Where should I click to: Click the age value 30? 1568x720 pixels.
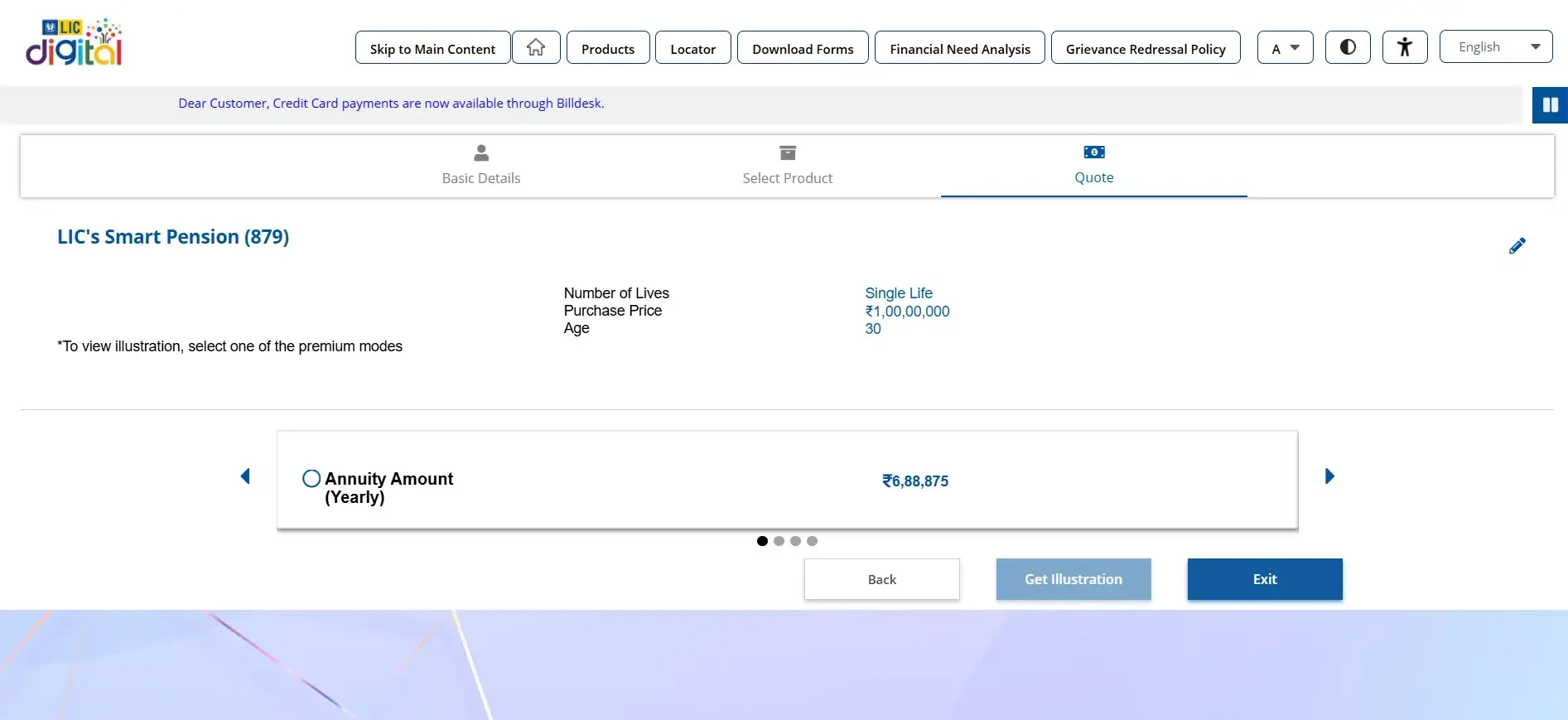pyautogui.click(x=873, y=329)
